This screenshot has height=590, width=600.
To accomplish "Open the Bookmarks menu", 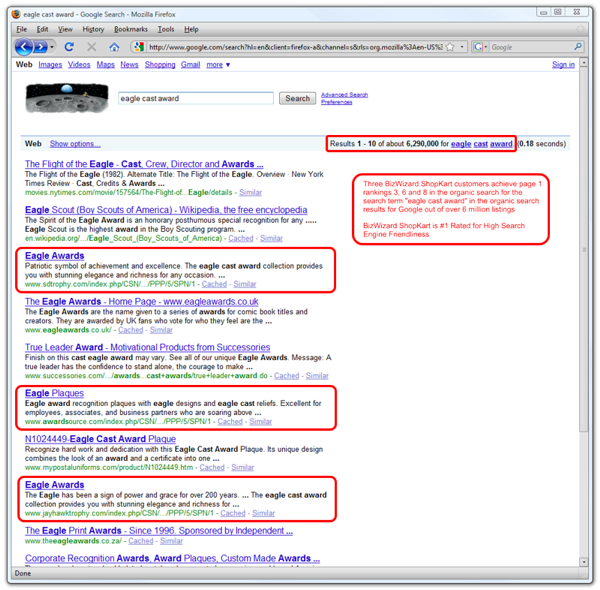I will 130,29.
